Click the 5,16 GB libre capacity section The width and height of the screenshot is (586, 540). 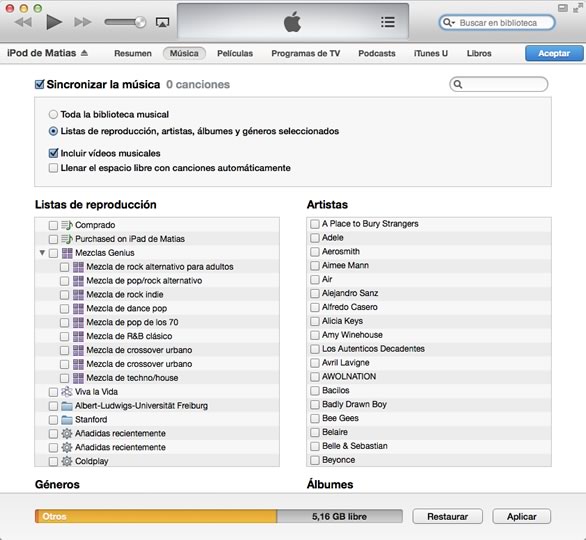[x=339, y=516]
